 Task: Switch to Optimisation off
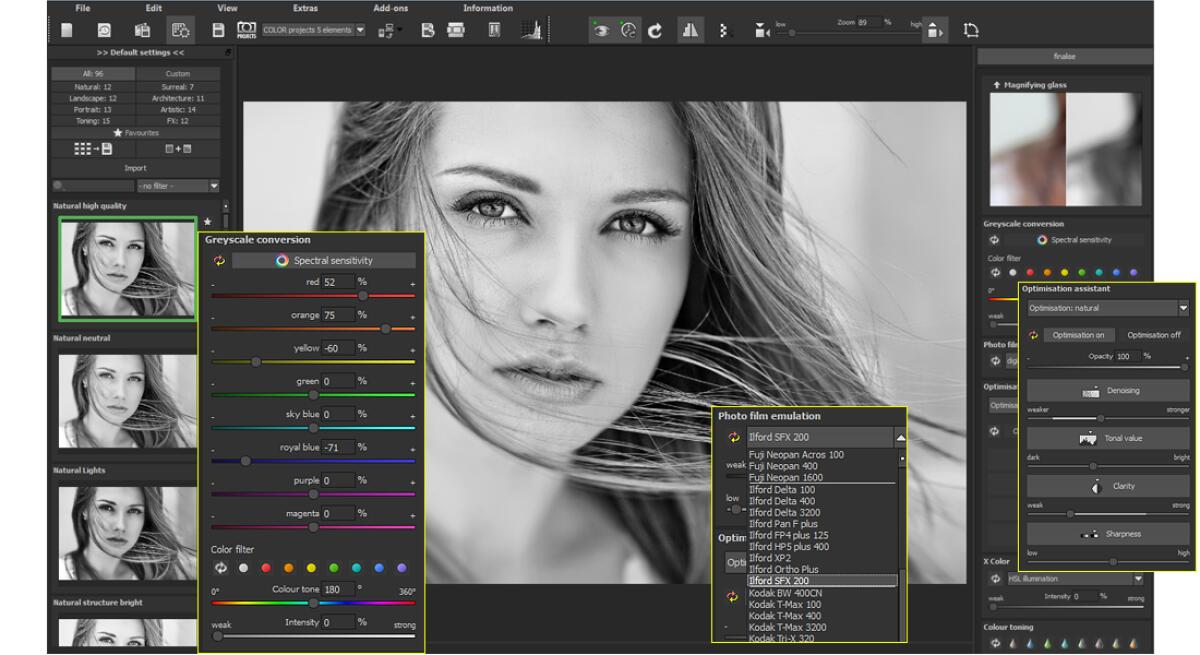[1153, 335]
